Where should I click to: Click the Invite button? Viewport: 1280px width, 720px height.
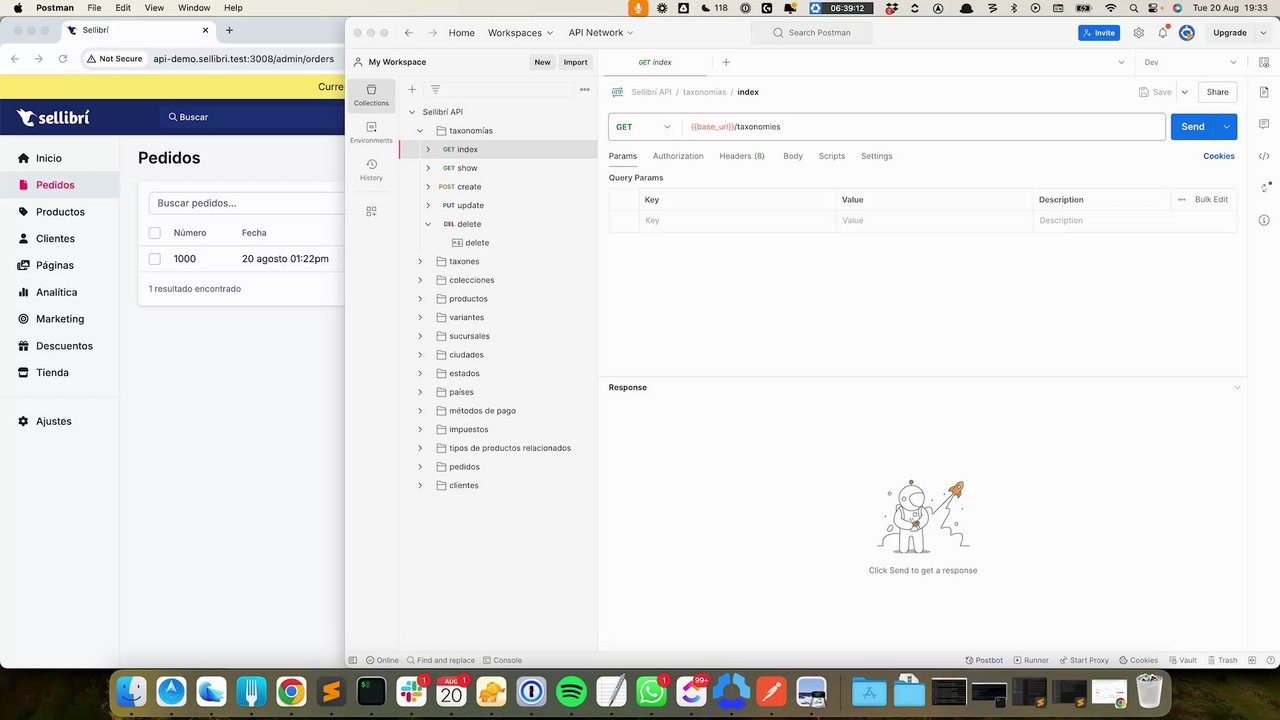pos(1099,32)
